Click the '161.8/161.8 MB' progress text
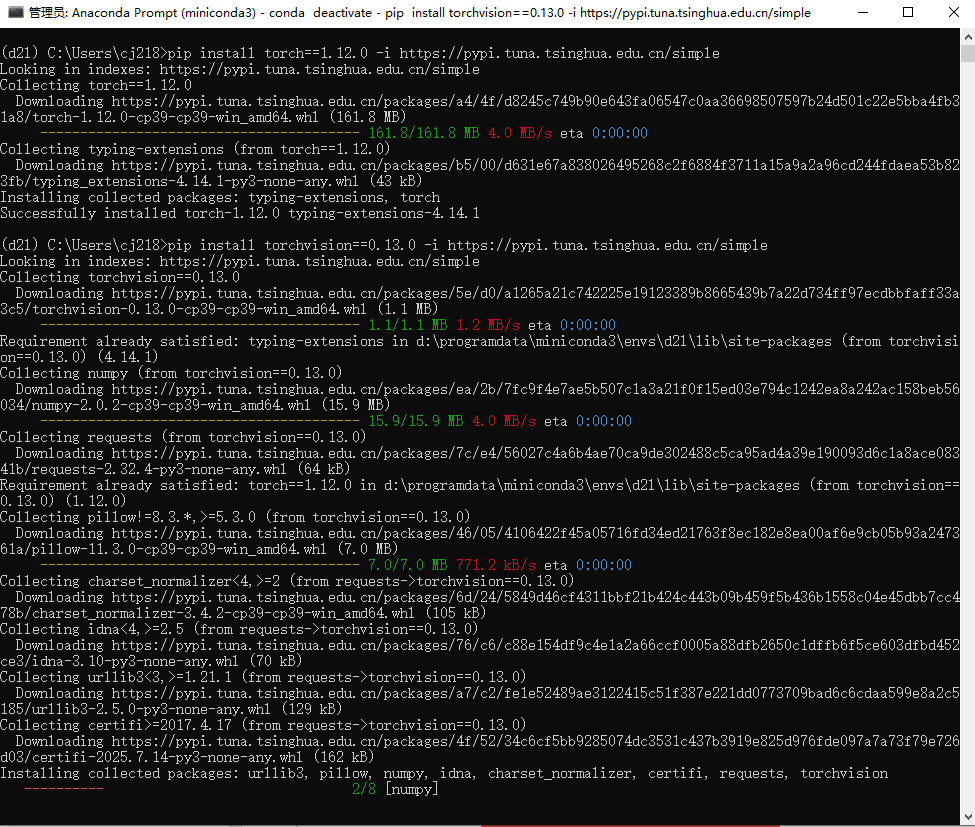 (x=424, y=133)
